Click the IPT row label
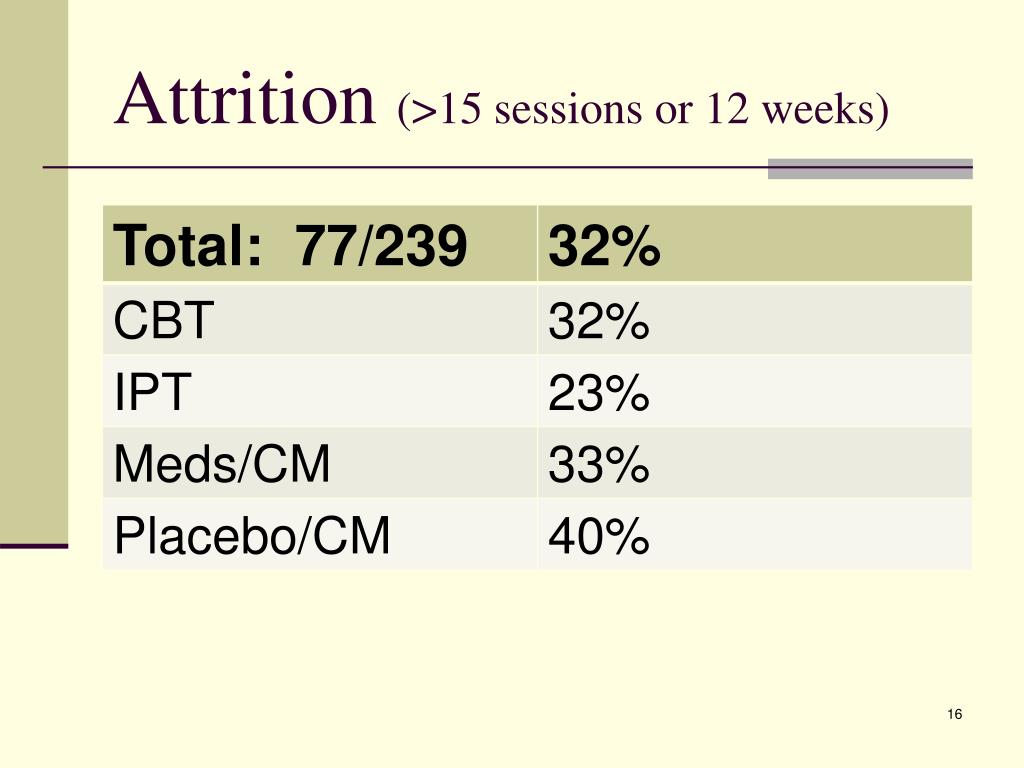The image size is (1024, 768). [153, 391]
